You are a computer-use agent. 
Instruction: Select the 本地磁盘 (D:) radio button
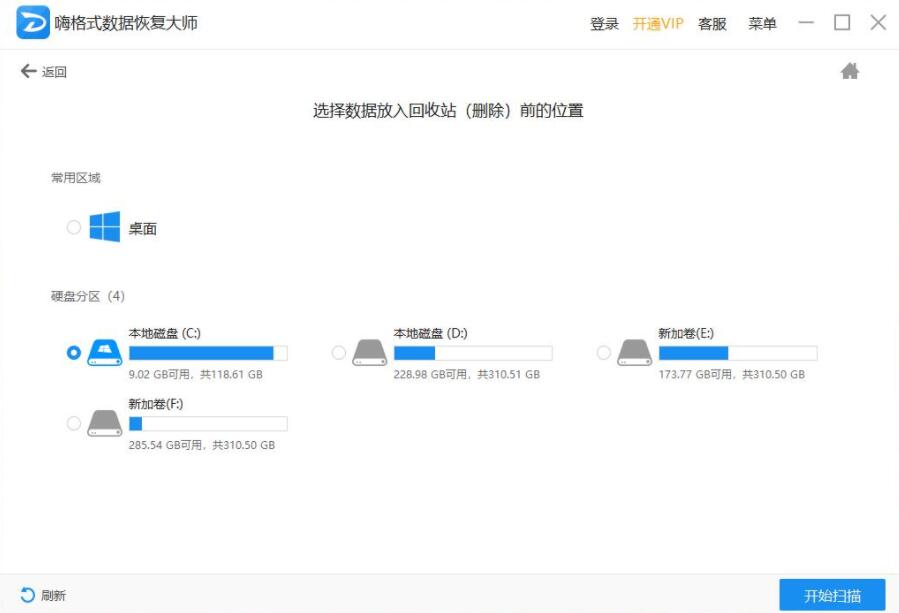[x=339, y=353]
